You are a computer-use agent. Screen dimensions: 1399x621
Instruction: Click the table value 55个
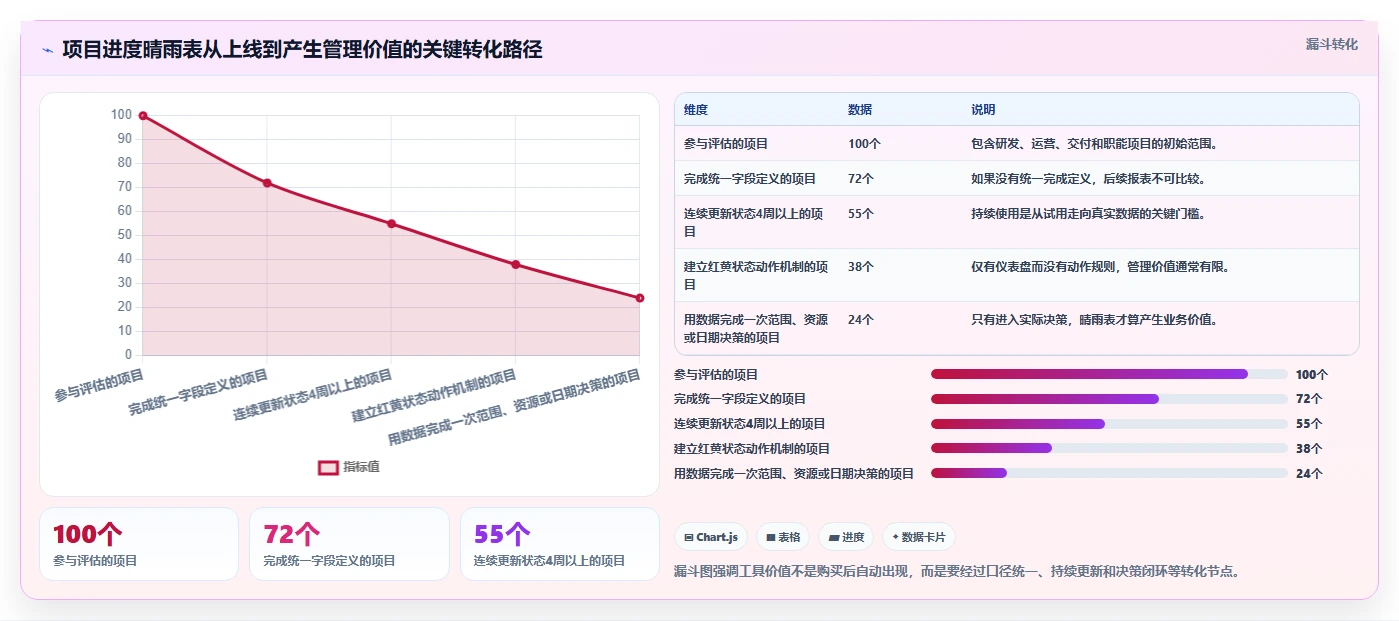(861, 214)
